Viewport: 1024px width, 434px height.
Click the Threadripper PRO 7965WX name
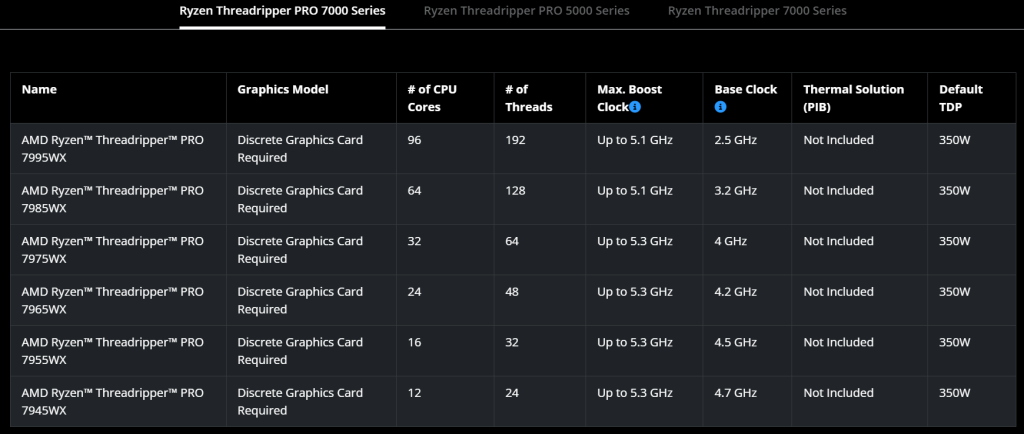[x=112, y=301]
